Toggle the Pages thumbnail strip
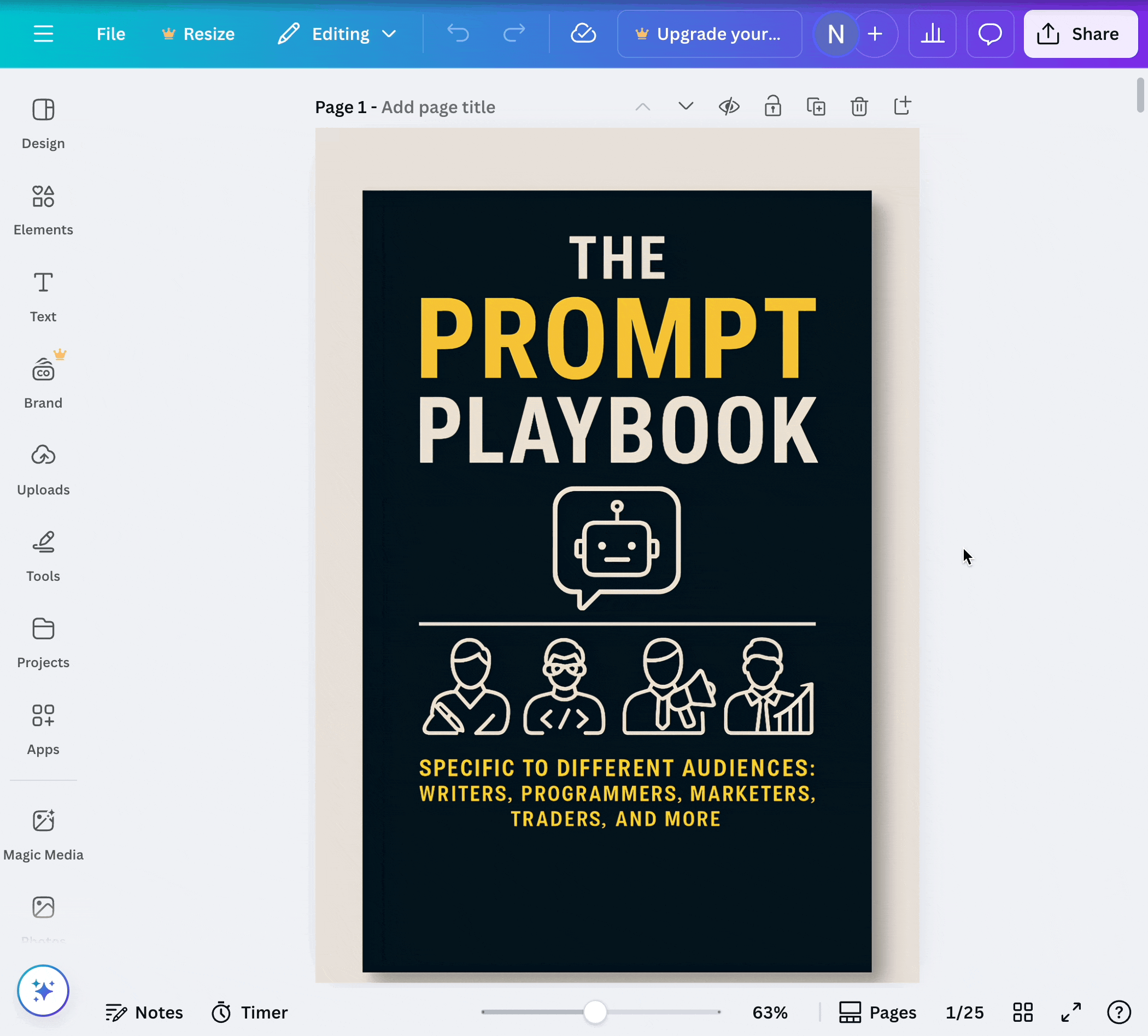Image resolution: width=1148 pixels, height=1036 pixels. point(877,1013)
